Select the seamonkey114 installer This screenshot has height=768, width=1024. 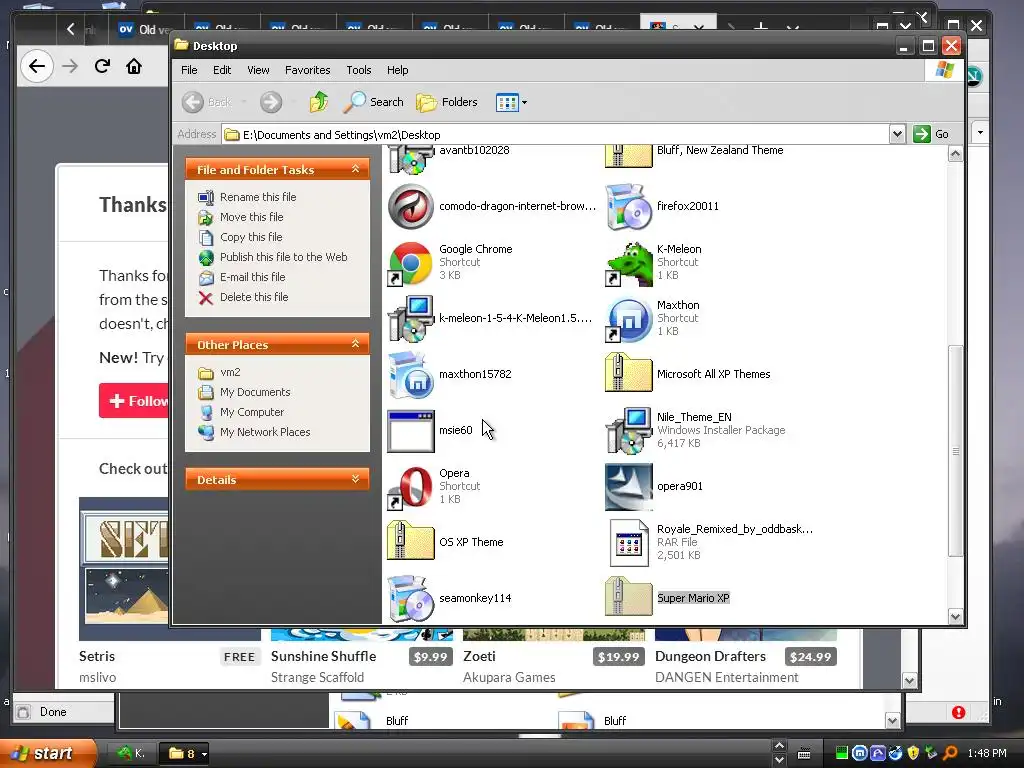(450, 598)
